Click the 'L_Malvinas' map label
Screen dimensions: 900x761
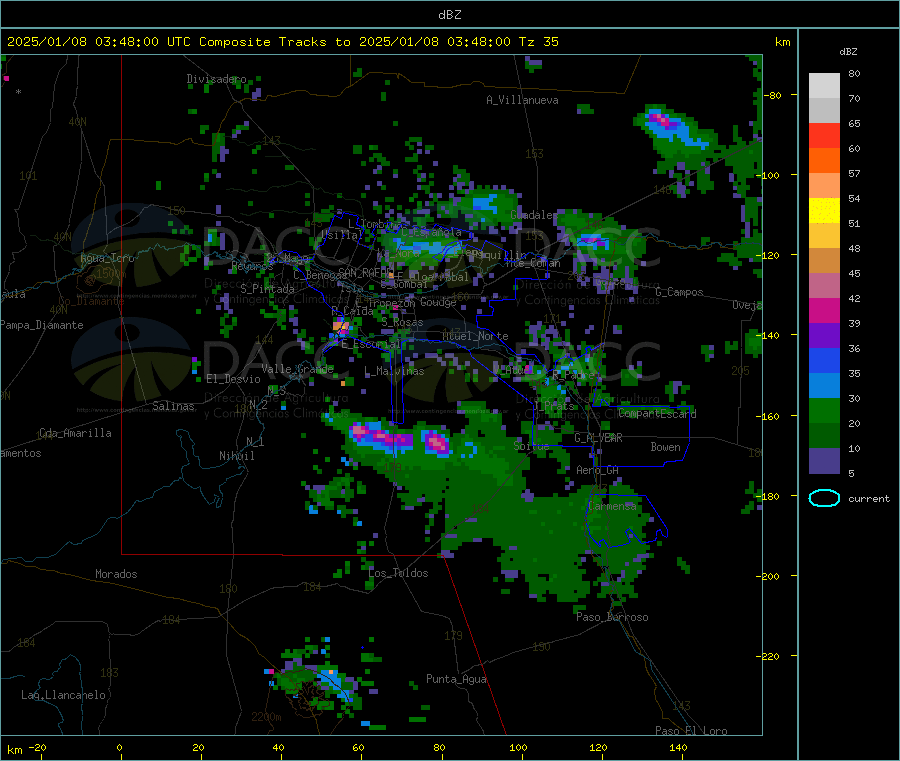pyautogui.click(x=394, y=371)
